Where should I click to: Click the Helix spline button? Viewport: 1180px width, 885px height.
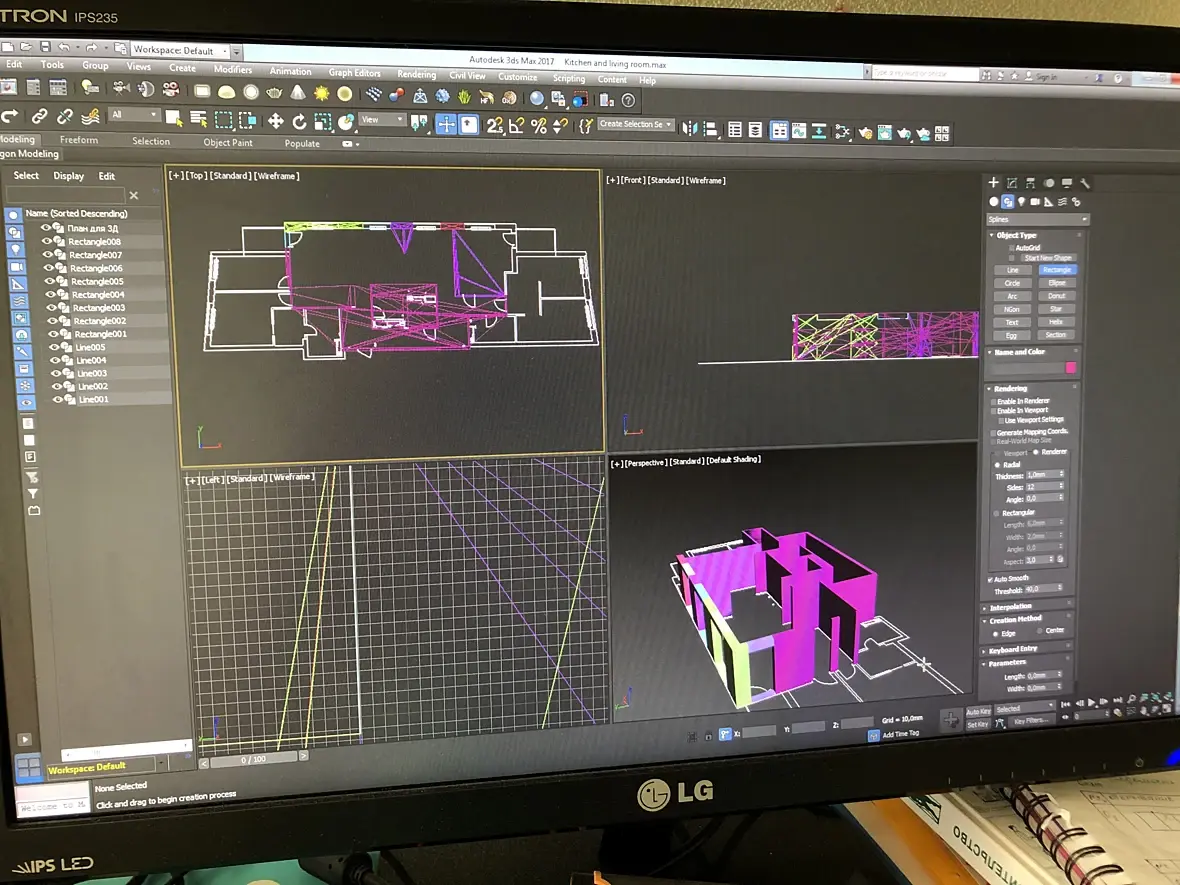pos(1056,321)
